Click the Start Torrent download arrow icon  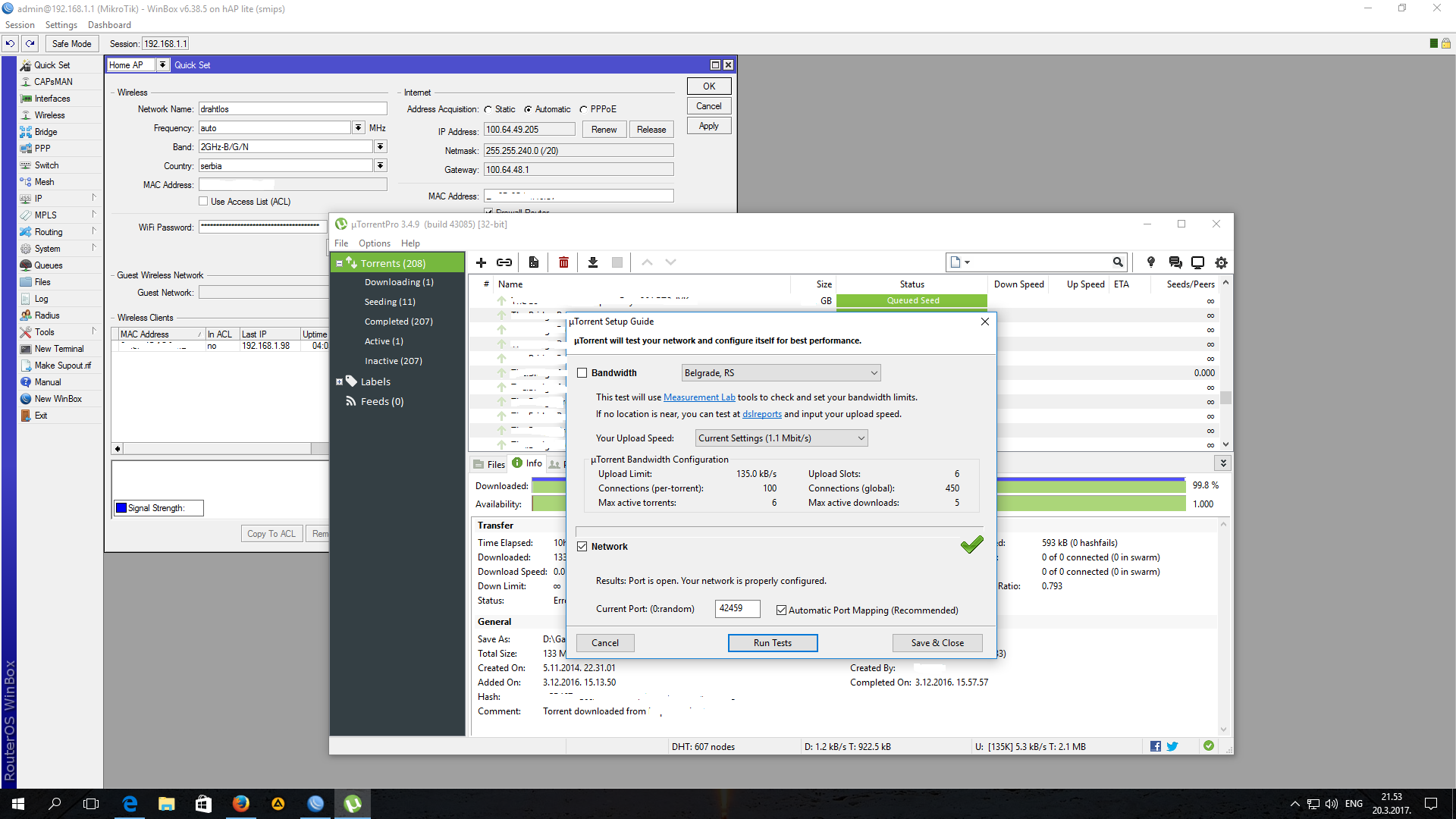(x=593, y=262)
